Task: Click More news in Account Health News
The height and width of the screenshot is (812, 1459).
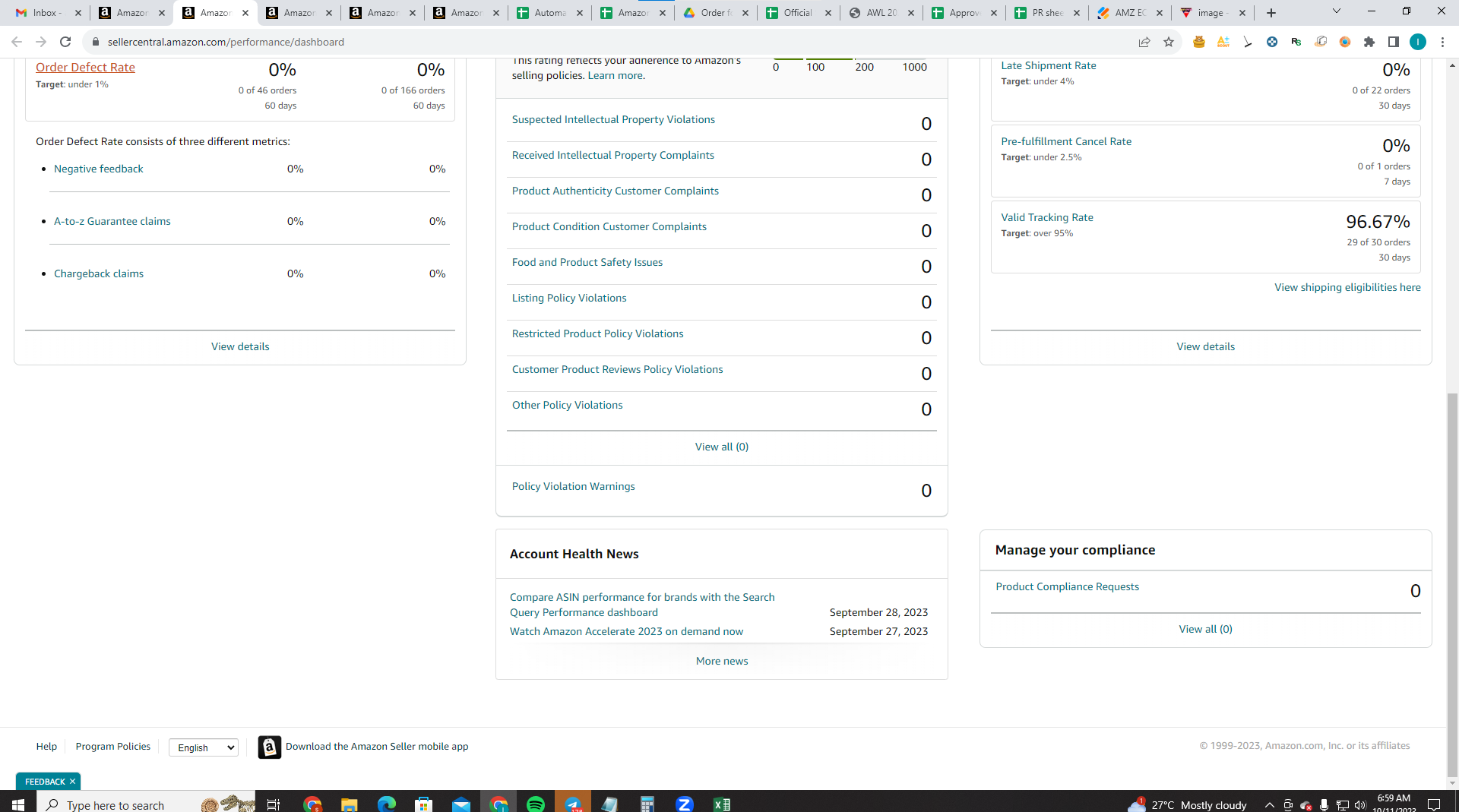Action: click(722, 661)
